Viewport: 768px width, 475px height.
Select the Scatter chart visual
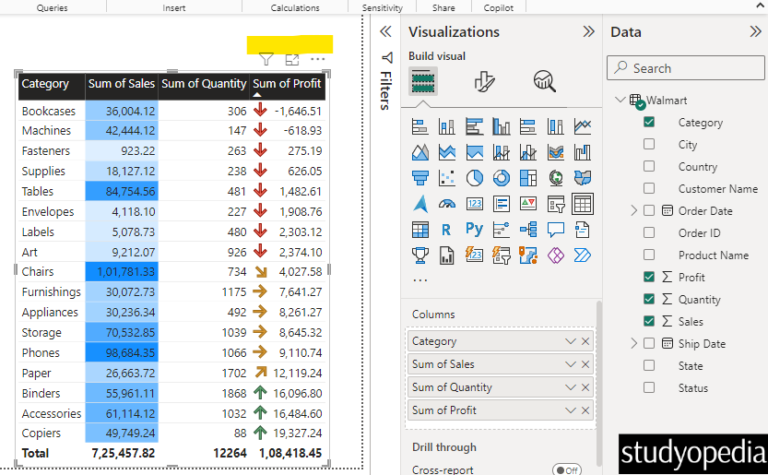447,178
